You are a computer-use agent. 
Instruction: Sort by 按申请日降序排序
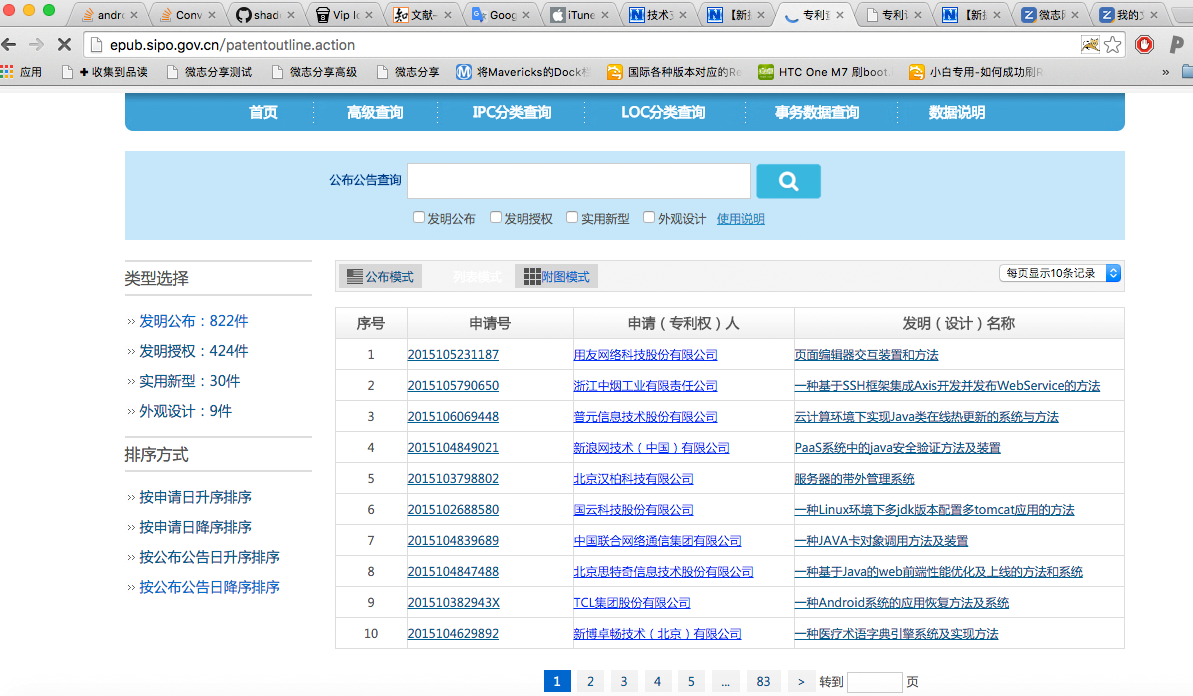(x=195, y=527)
